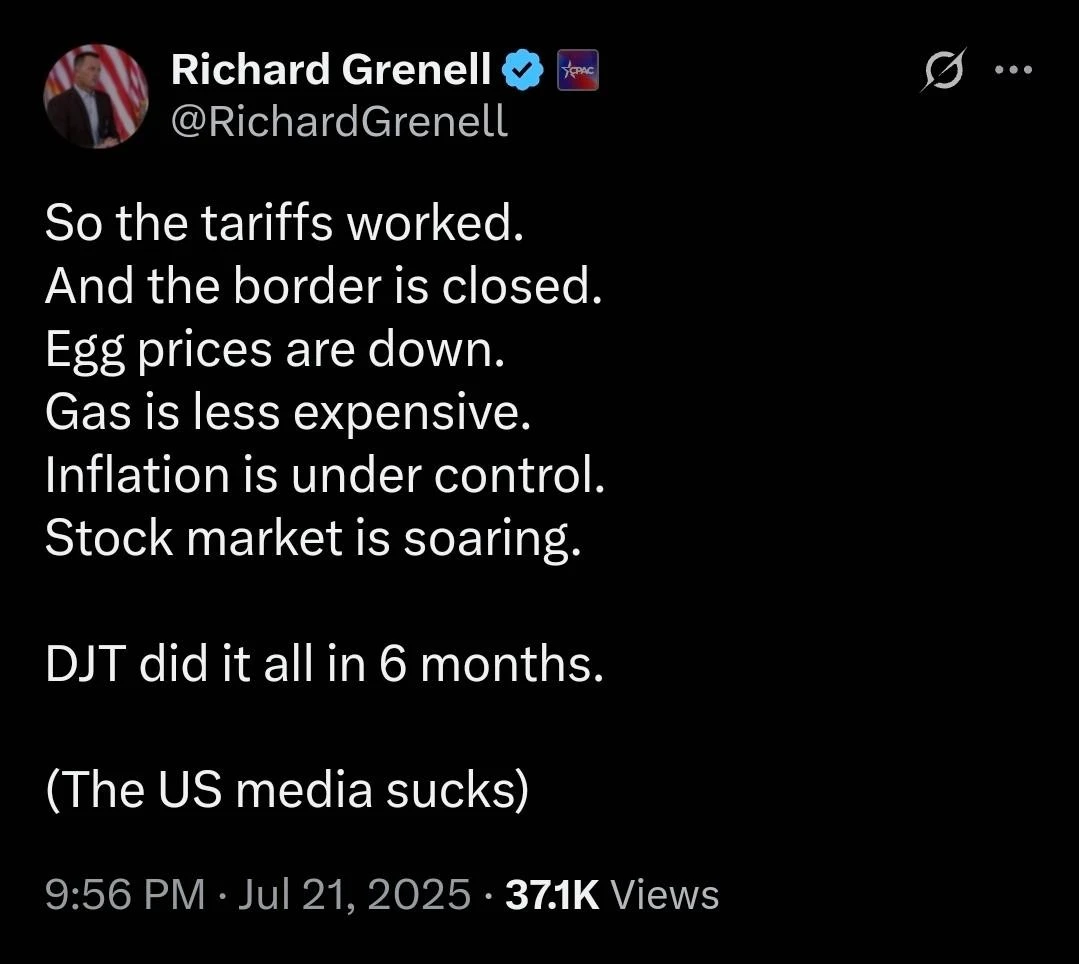
Task: Click the Richard Grenell display name
Action: [331, 70]
